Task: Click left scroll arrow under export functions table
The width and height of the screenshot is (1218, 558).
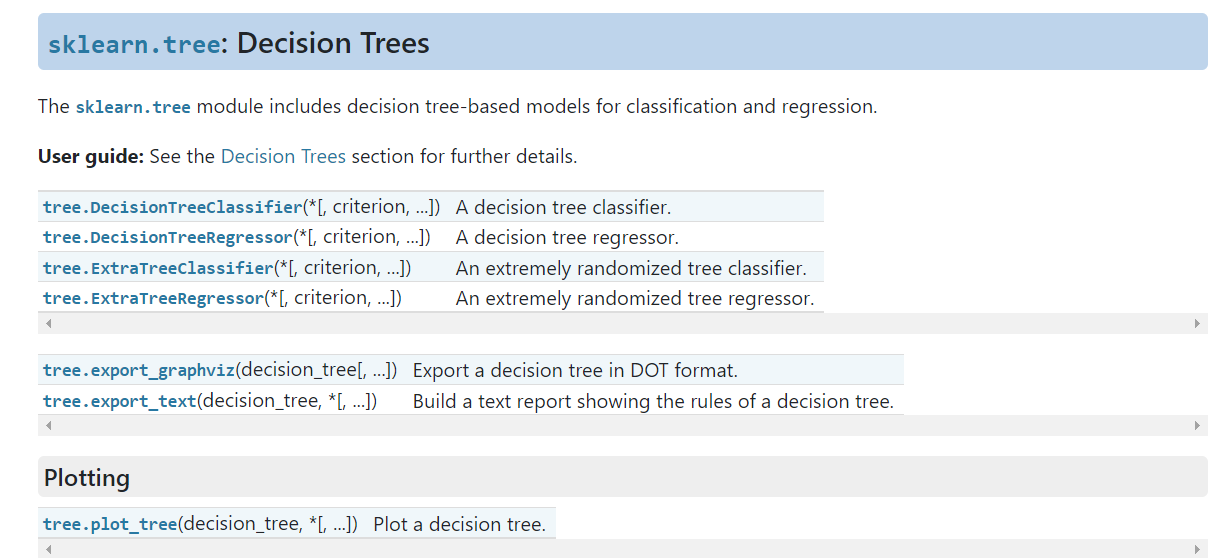Action: [48, 426]
